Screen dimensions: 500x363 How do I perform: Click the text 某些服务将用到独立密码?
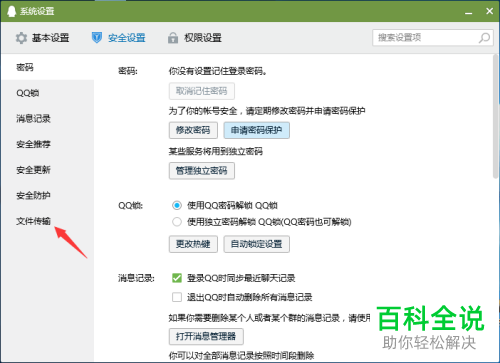(x=216, y=152)
